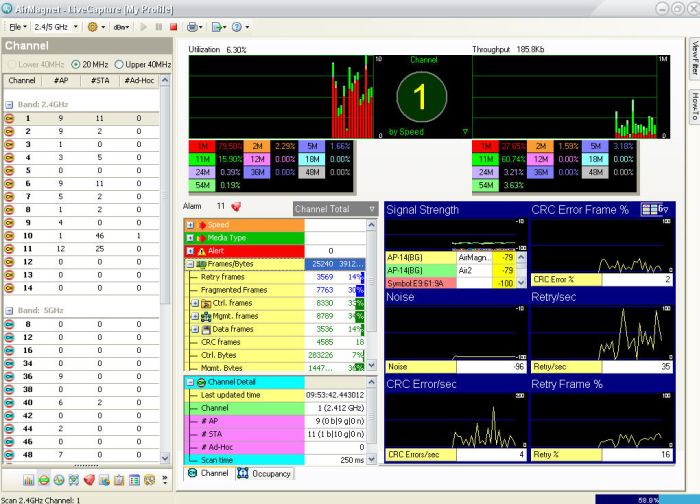This screenshot has width=700, height=504.
Task: Open the Decodes clipboard icon
Action: tap(119, 480)
